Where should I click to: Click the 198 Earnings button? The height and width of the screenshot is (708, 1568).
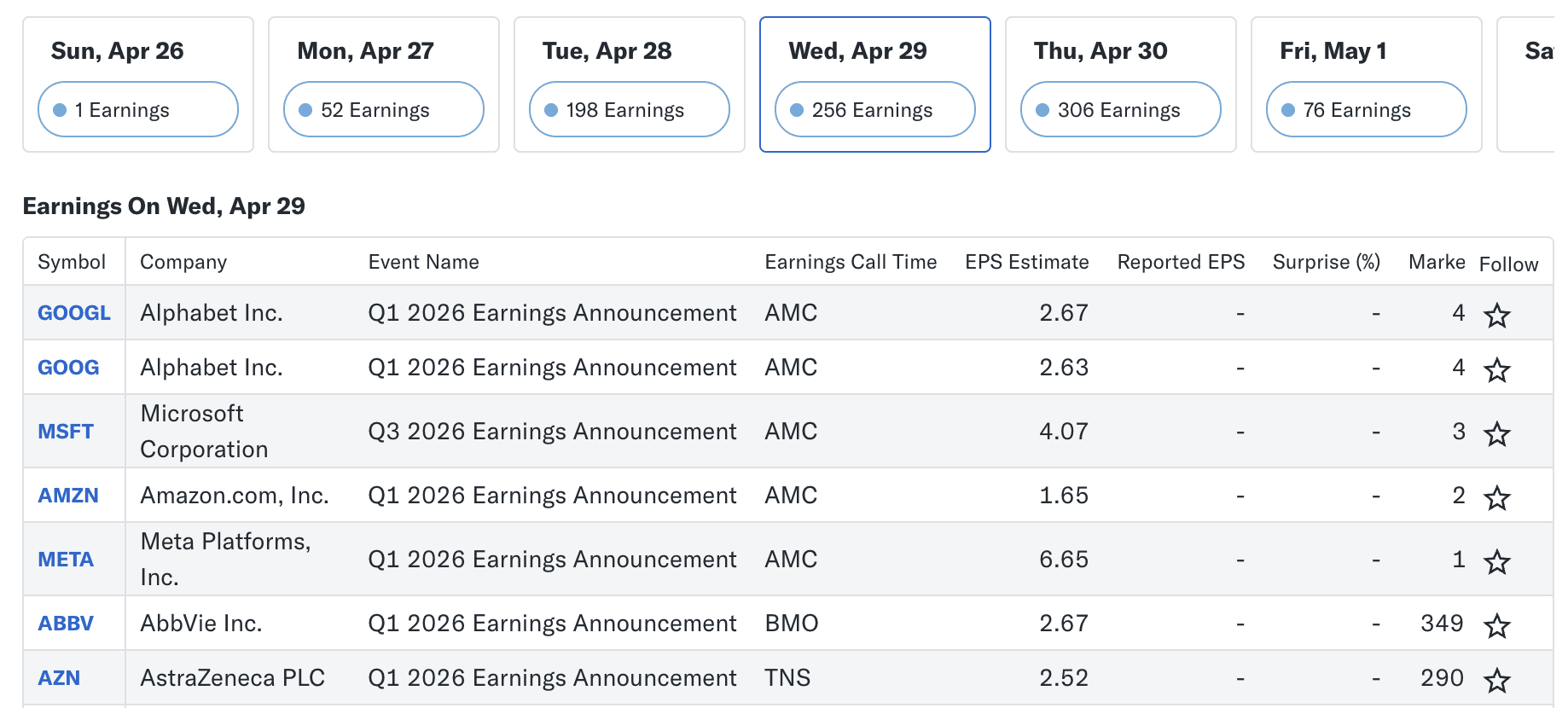click(x=630, y=110)
